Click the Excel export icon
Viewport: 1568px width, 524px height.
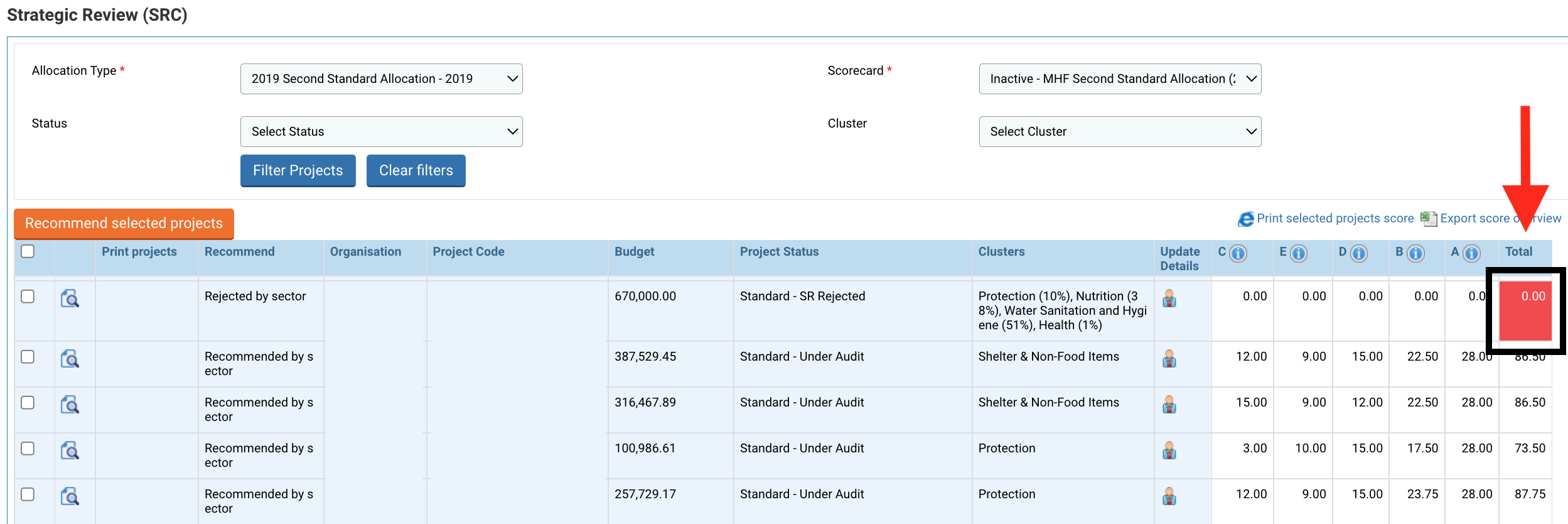click(1429, 219)
